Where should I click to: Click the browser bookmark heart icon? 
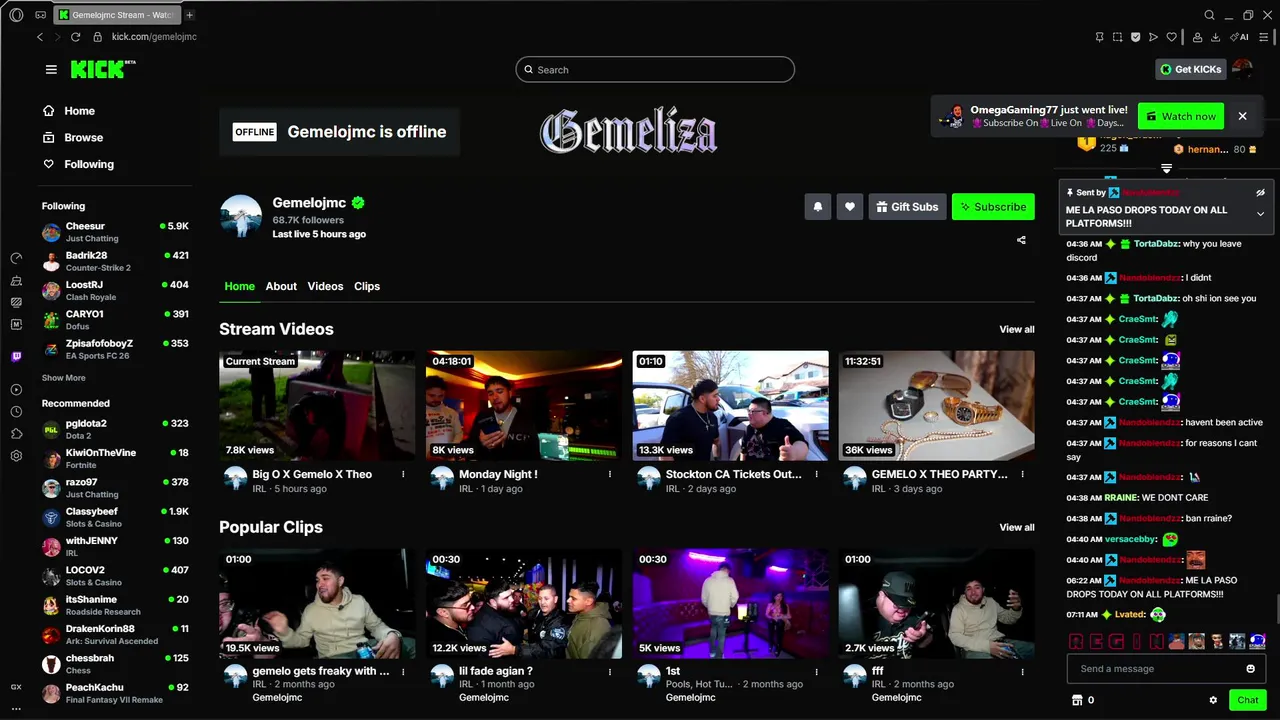[1171, 37]
